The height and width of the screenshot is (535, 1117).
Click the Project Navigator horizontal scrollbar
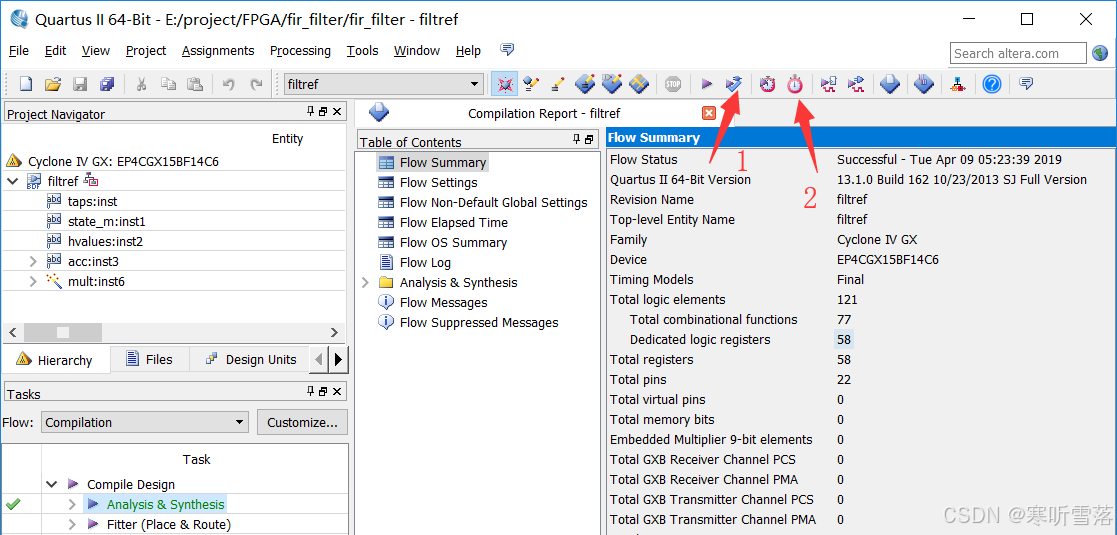(x=174, y=332)
